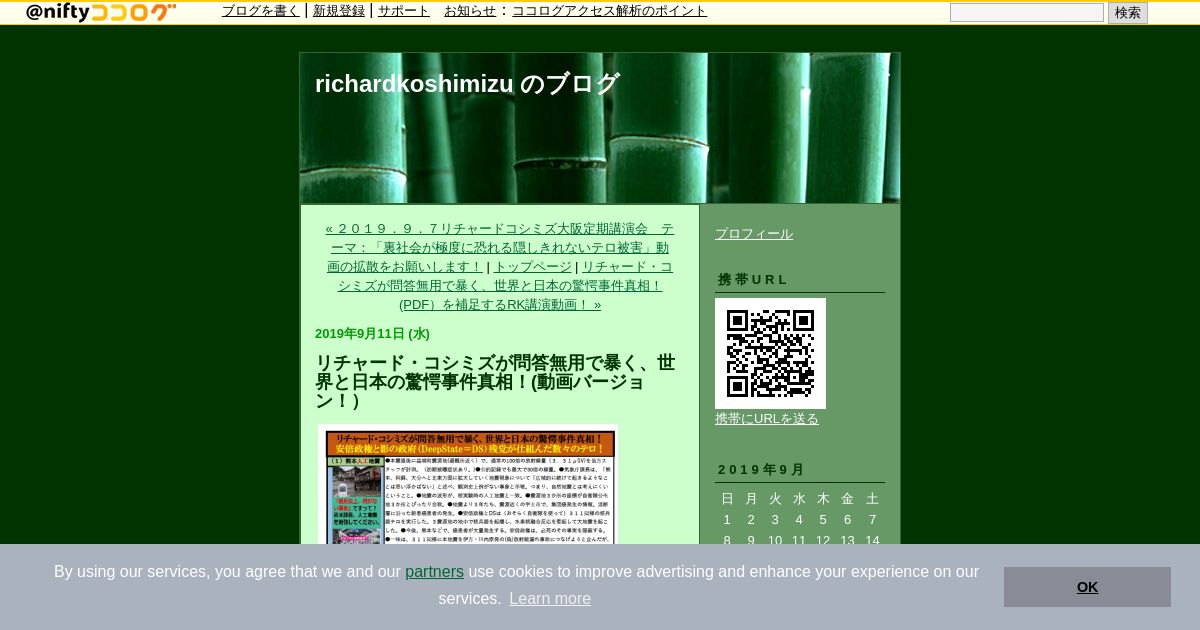Image resolution: width=1200 pixels, height=630 pixels.
Task: Click 携帯にURLを送る link
Action: pyautogui.click(x=767, y=419)
